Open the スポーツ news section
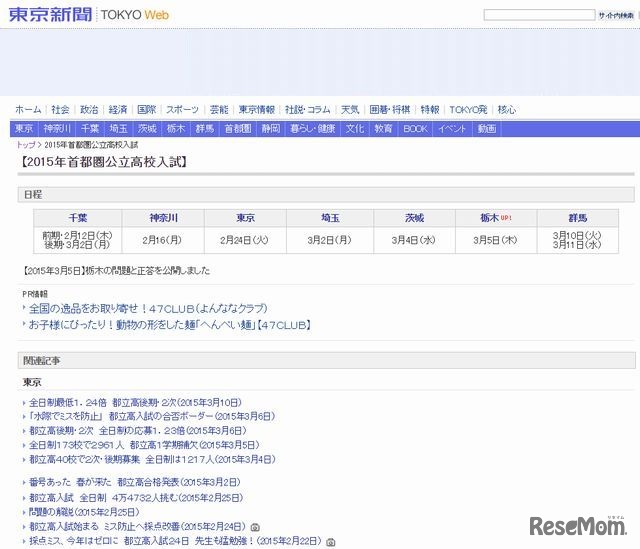 182,109
